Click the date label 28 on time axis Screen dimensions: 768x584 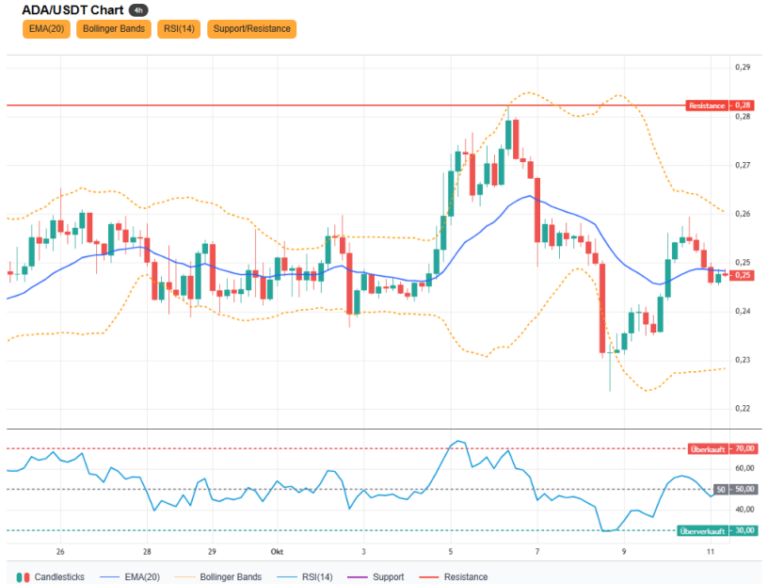(147, 552)
